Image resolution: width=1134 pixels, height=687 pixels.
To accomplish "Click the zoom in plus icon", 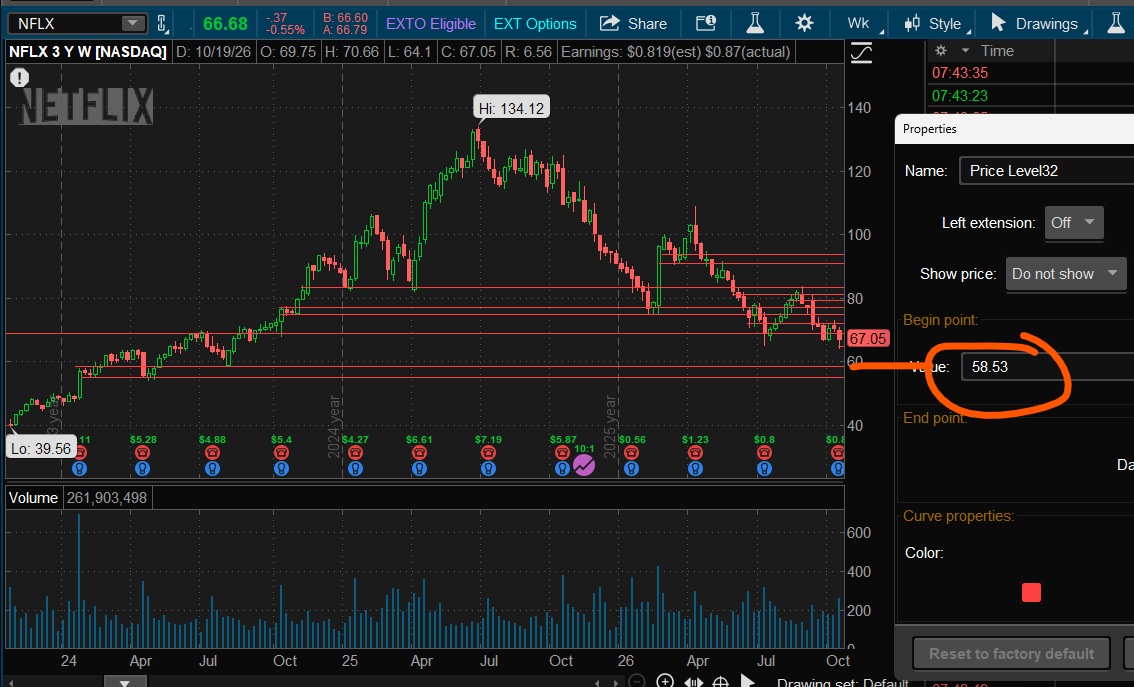I will 665,681.
